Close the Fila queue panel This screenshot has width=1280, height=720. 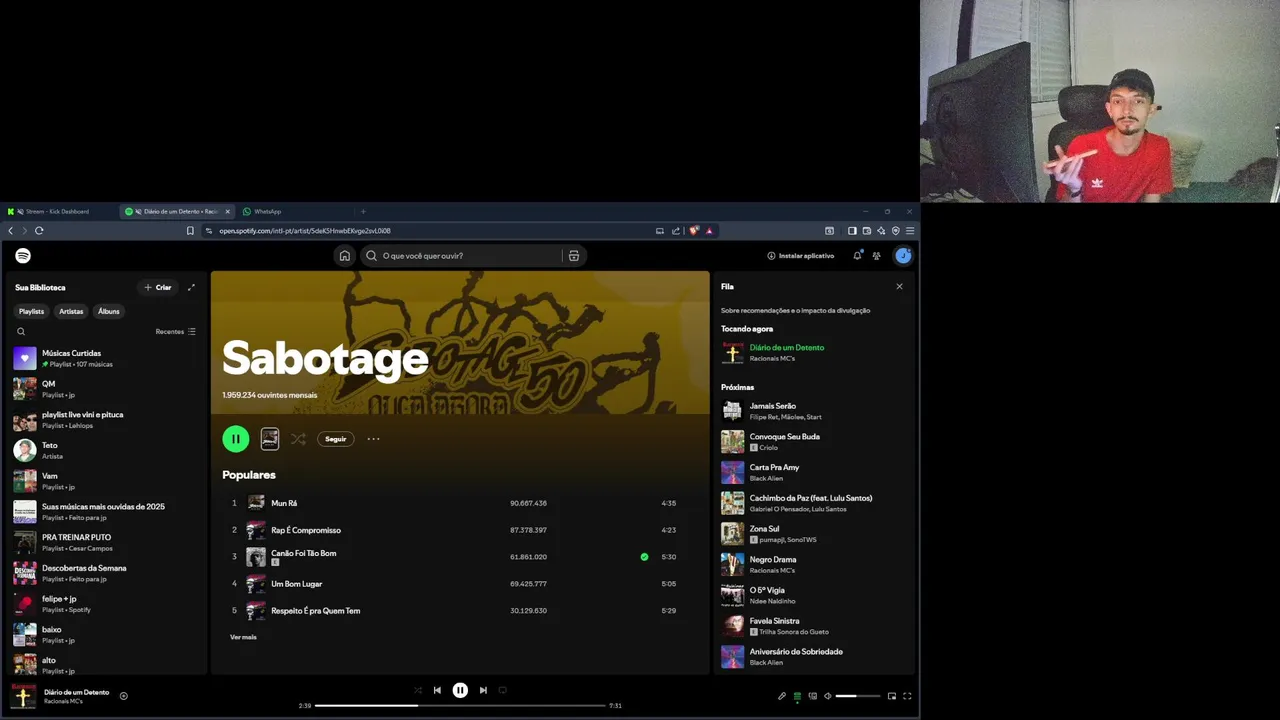tap(899, 287)
